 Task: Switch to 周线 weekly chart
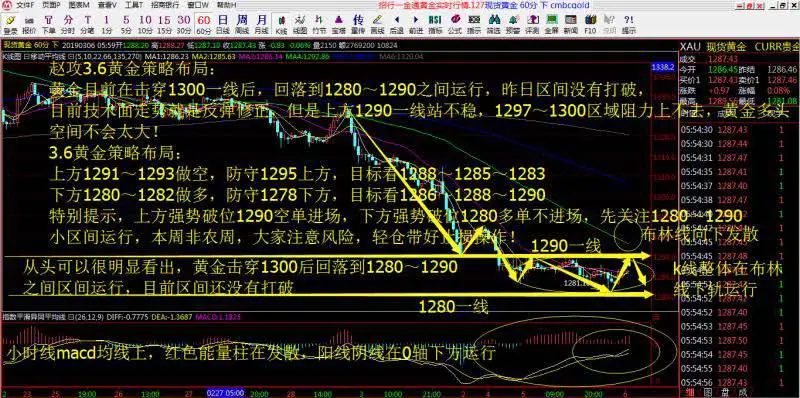242,23
